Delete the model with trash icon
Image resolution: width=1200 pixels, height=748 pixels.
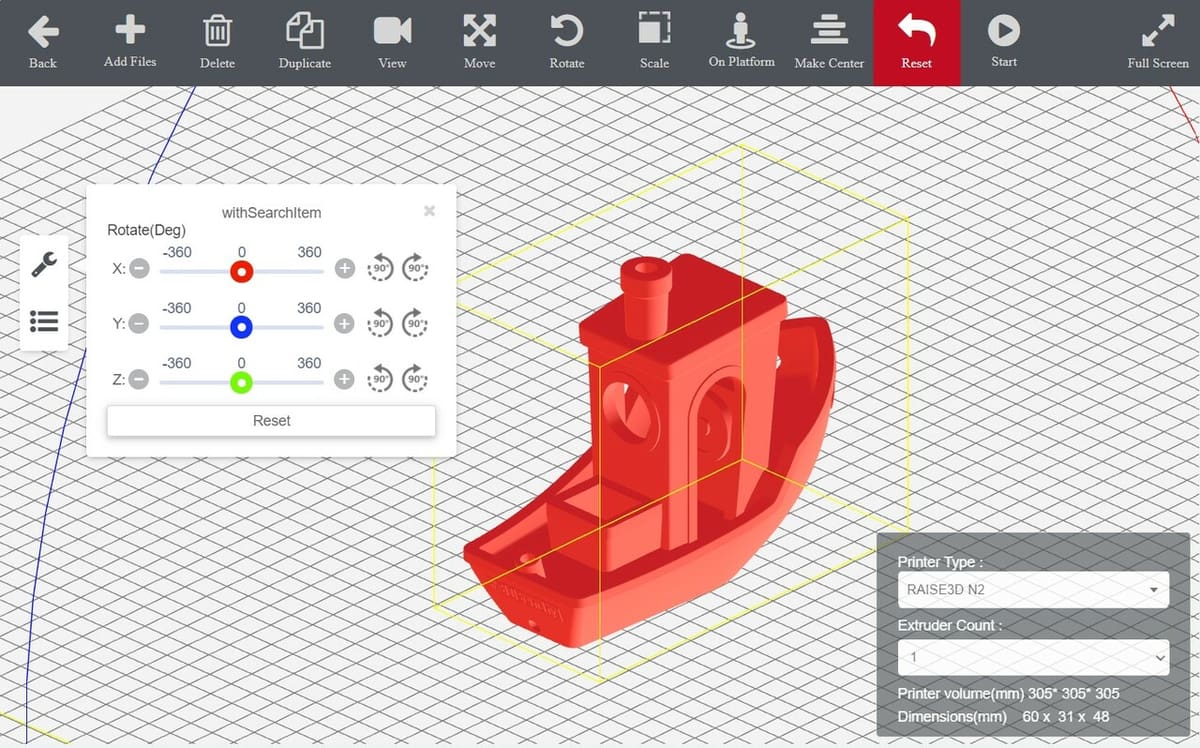(217, 31)
